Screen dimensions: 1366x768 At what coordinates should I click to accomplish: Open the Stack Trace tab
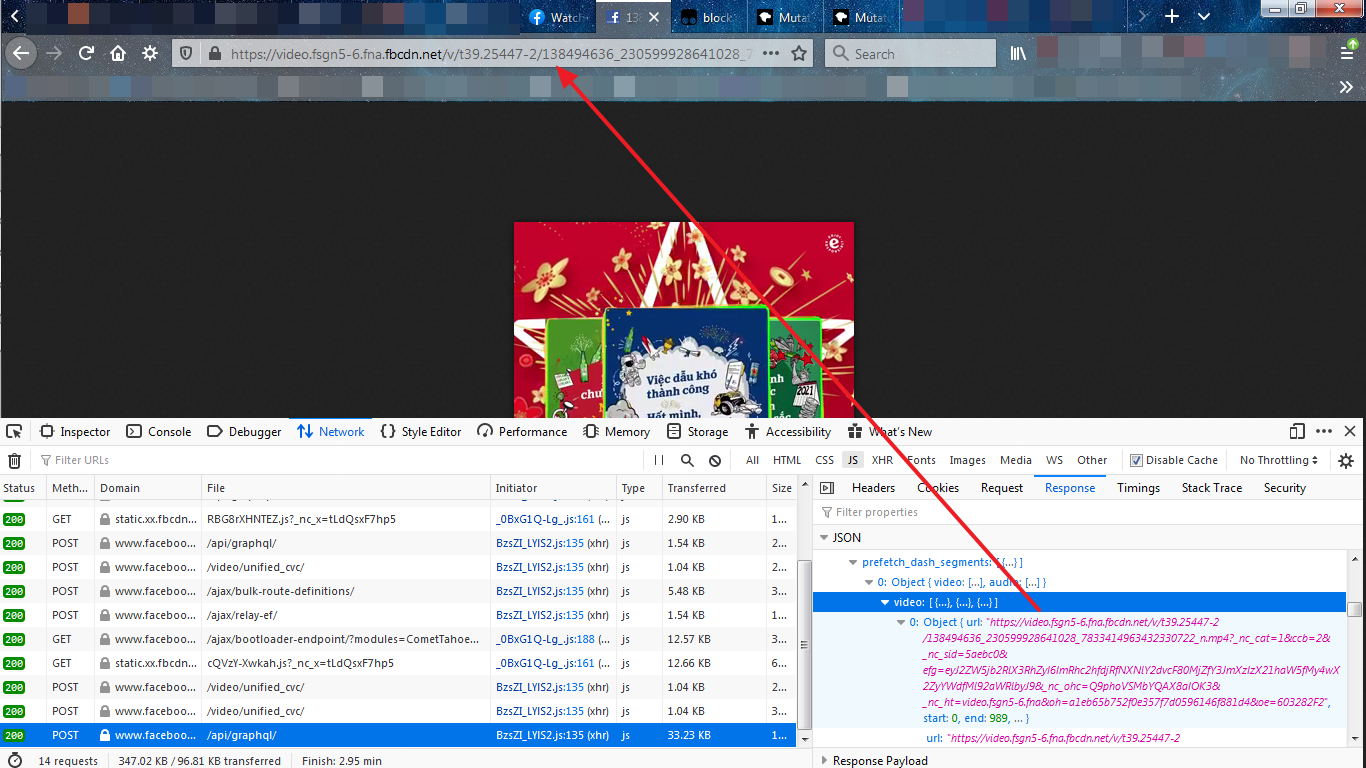(1212, 488)
